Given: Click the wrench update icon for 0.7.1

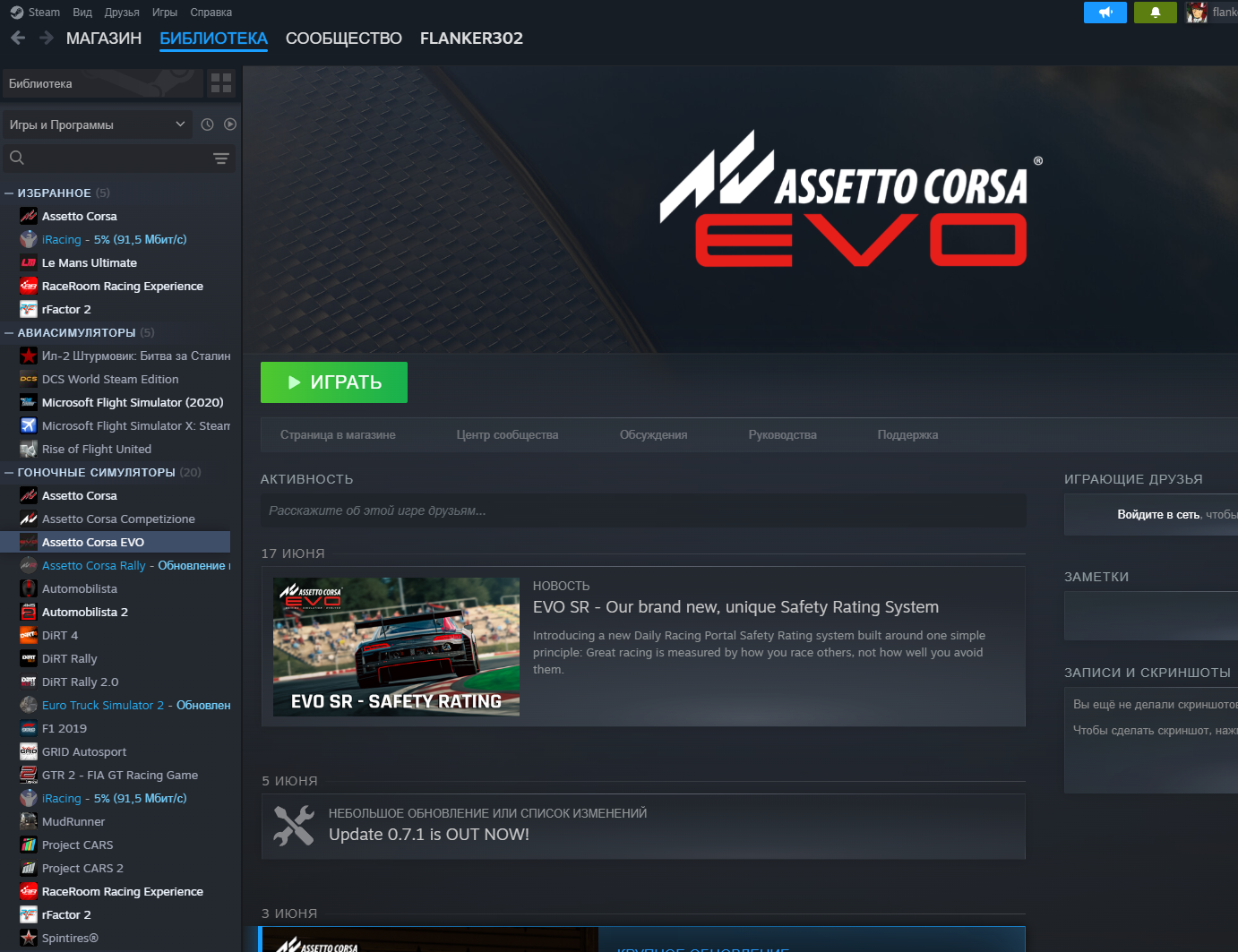Looking at the screenshot, I should pyautogui.click(x=294, y=826).
